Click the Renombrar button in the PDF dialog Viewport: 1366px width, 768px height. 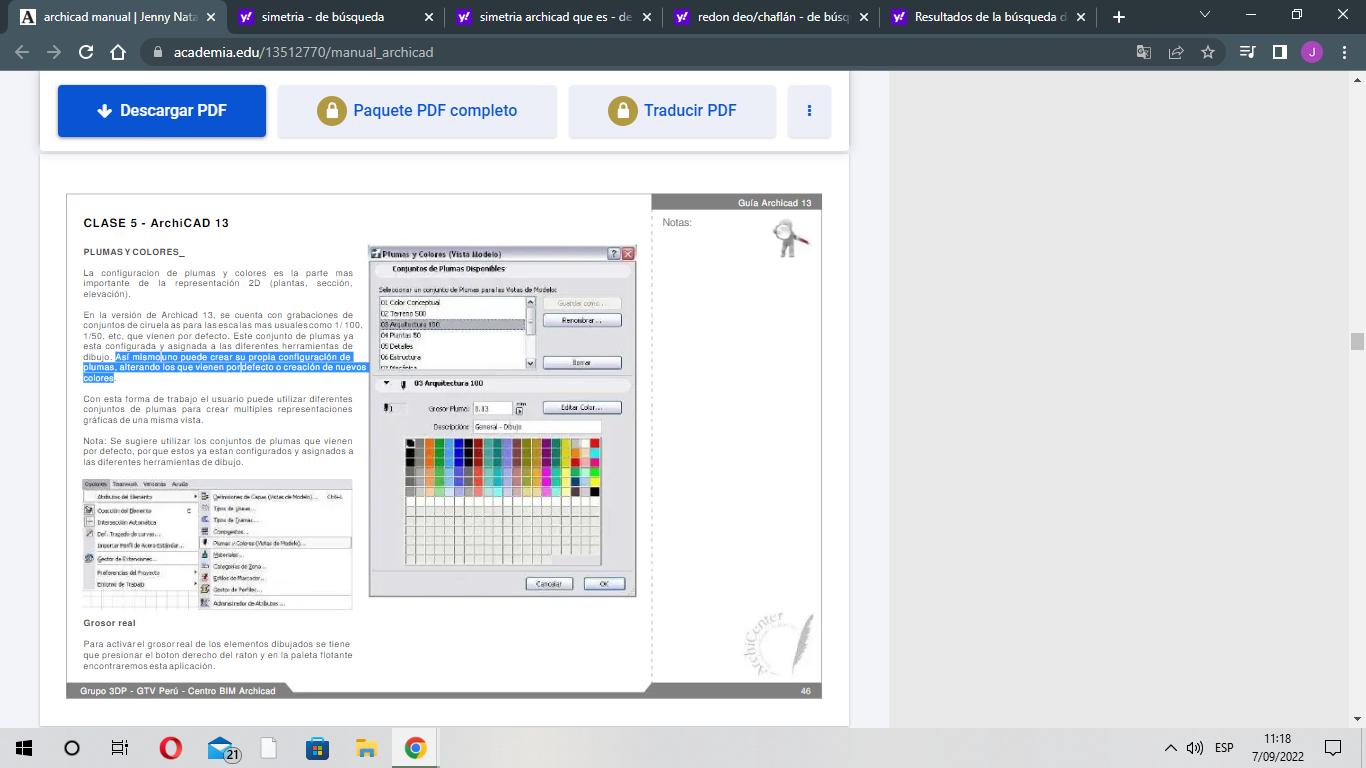pyautogui.click(x=582, y=321)
